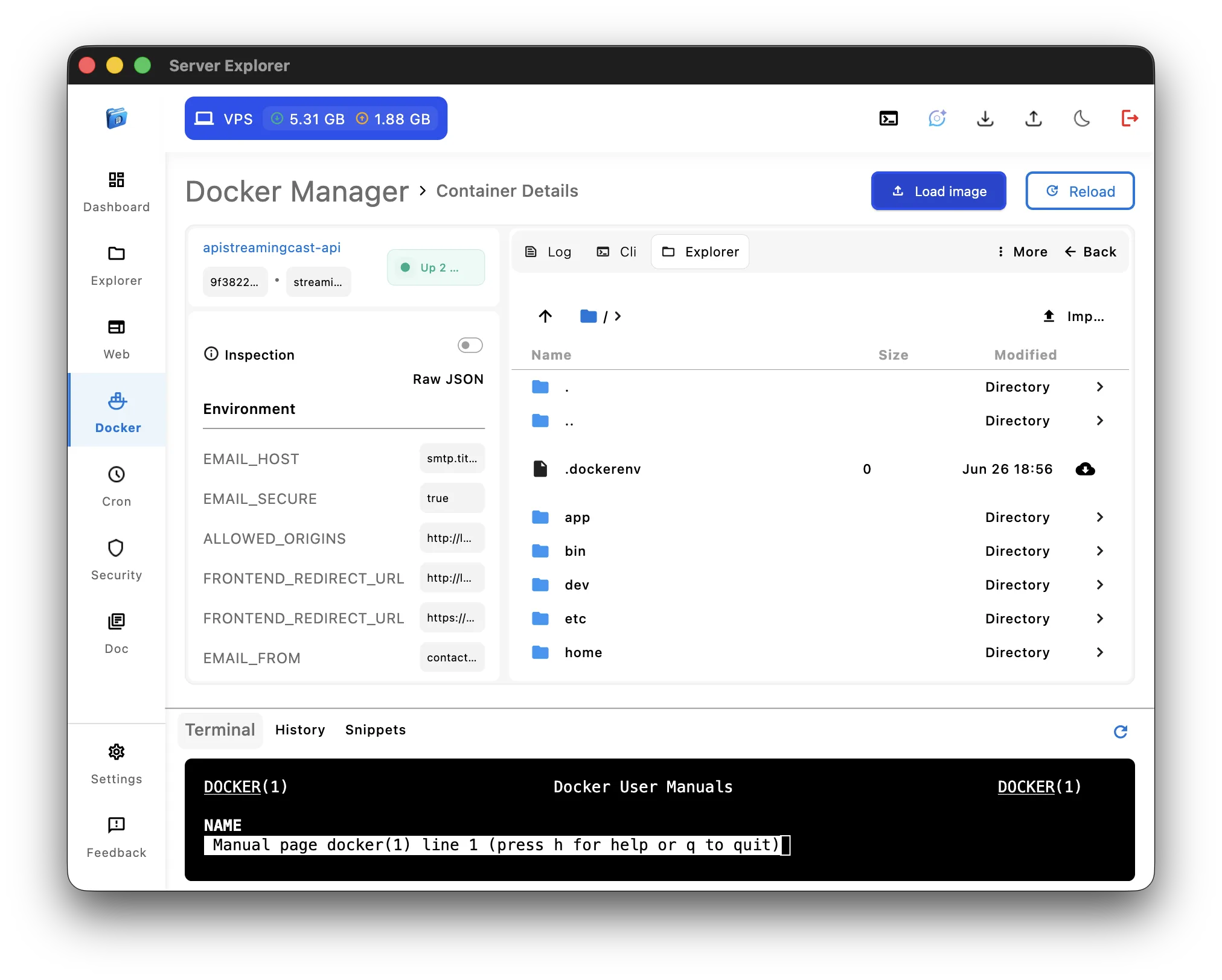Enable dark mode with the moon icon

point(1081,118)
